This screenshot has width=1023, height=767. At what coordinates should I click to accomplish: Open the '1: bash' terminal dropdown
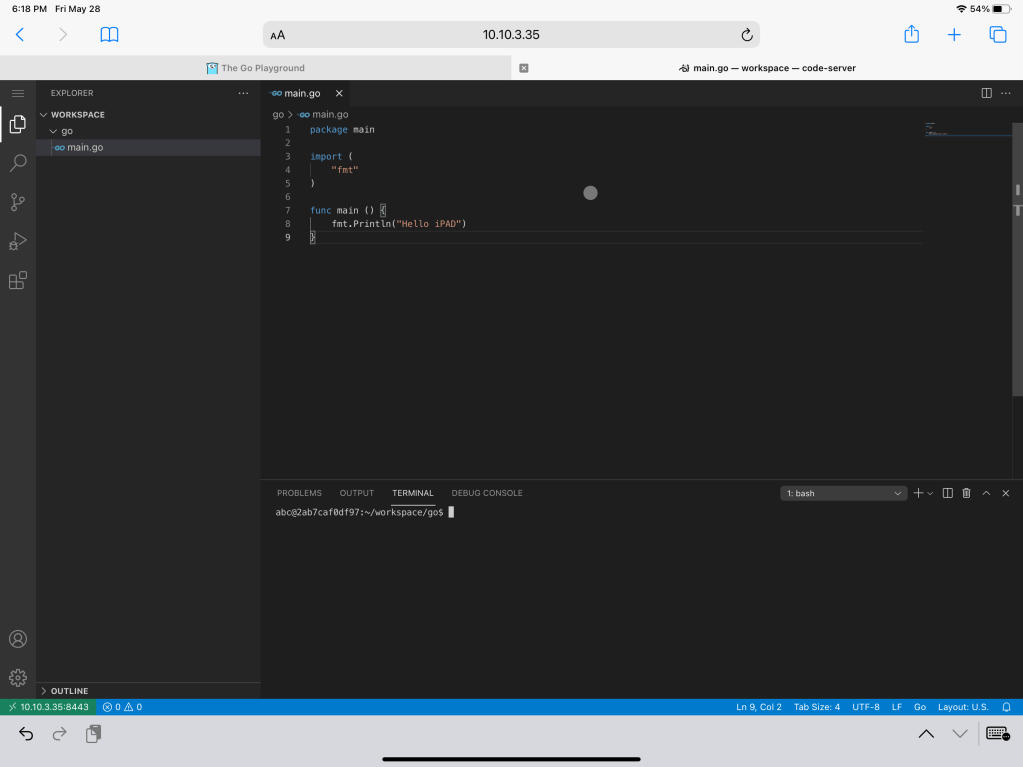tap(844, 493)
